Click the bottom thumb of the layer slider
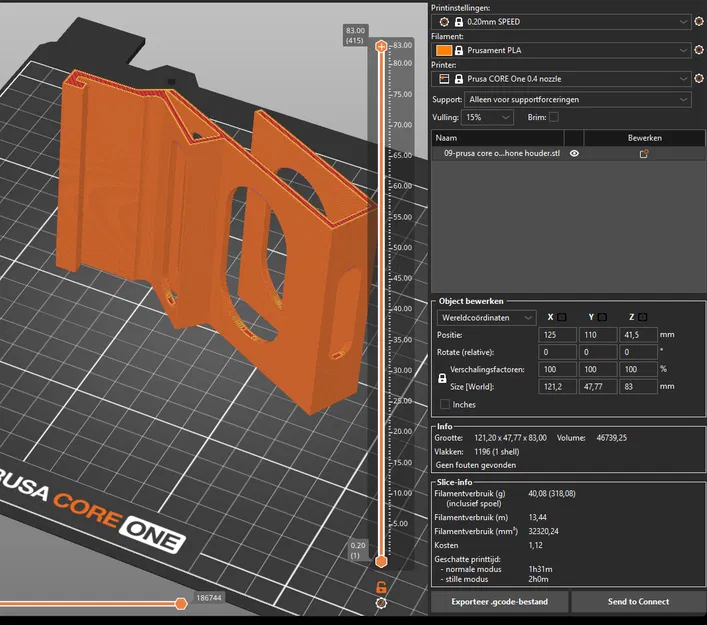This screenshot has height=625, width=707. [x=381, y=561]
